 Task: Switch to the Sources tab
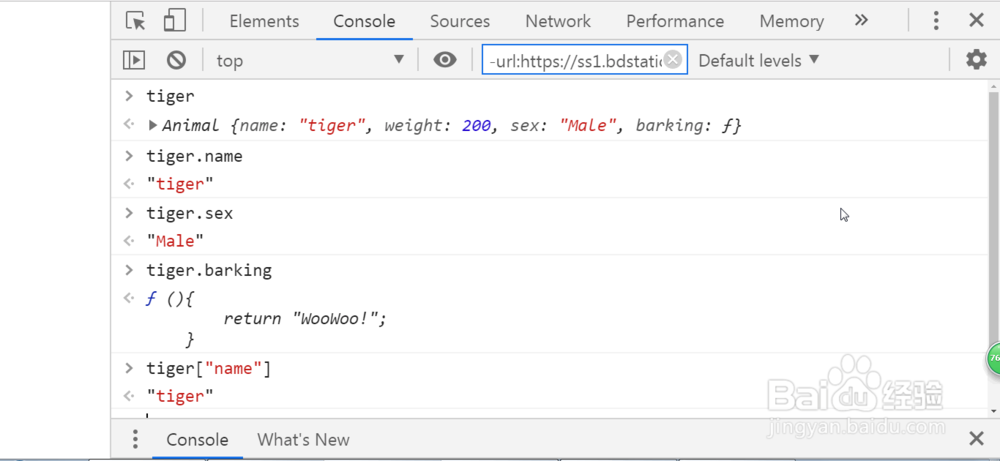460,21
